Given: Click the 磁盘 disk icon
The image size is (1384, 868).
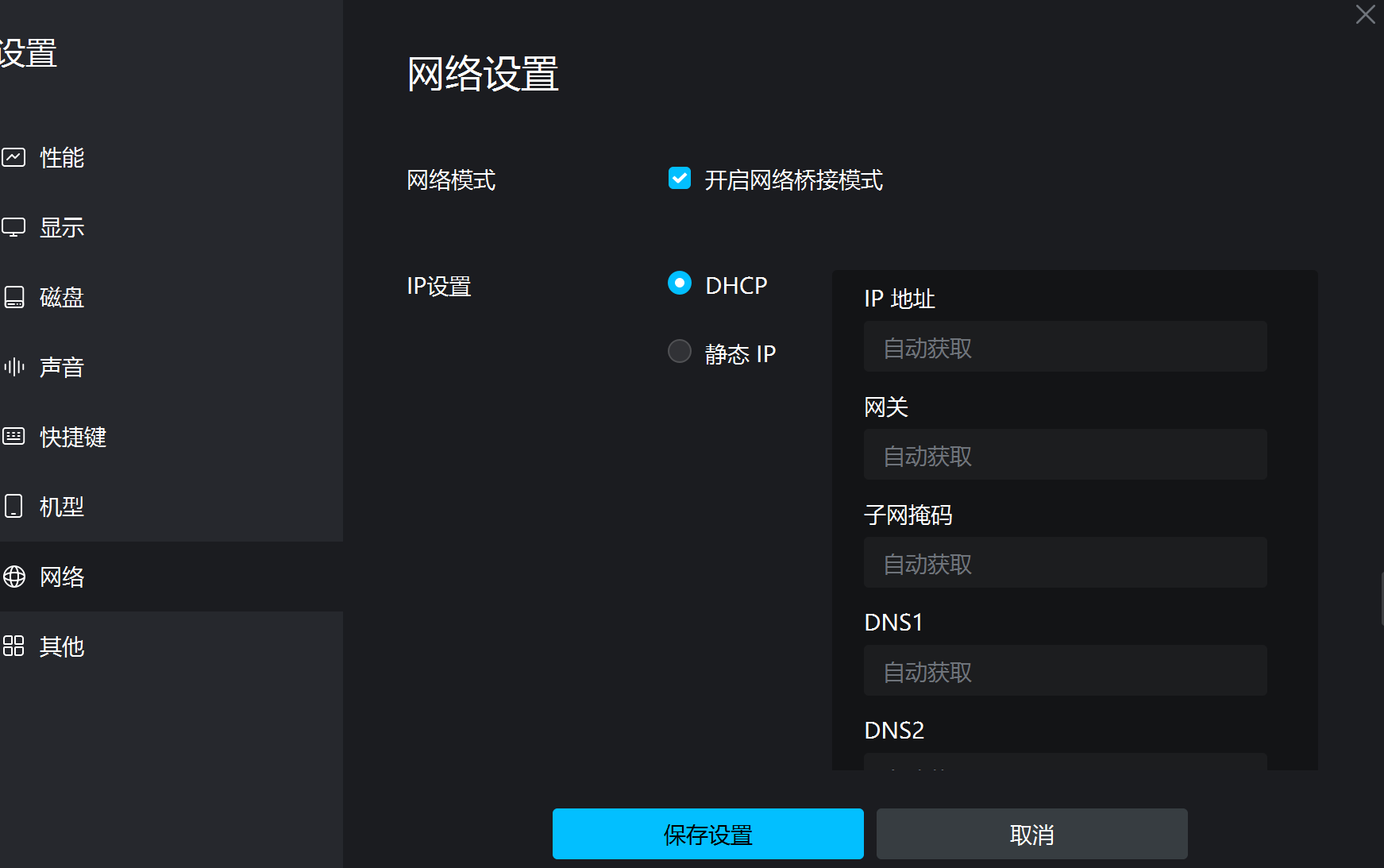Looking at the screenshot, I should click(x=13, y=297).
